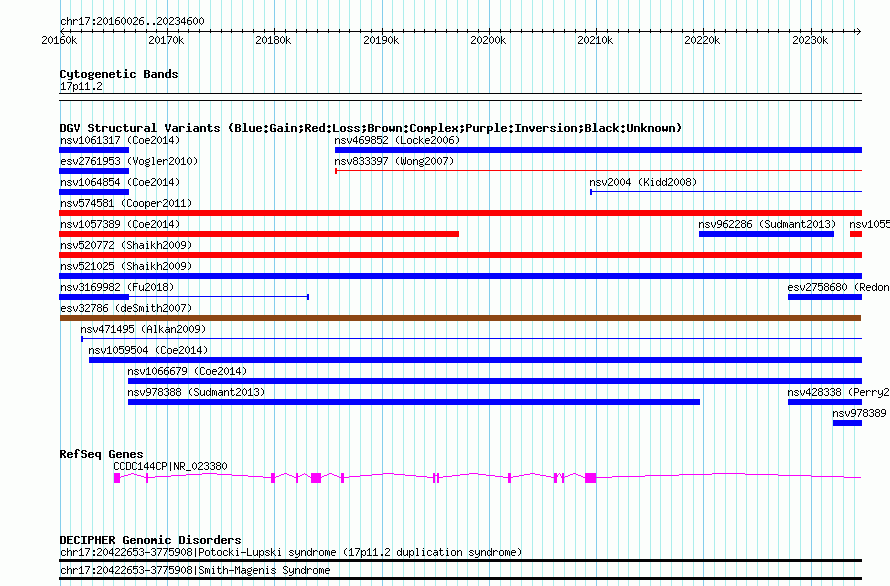This screenshot has height=586, width=890.
Task: Click the red nsv574581 (Cooper2011) loss bar
Action: click(x=460, y=213)
